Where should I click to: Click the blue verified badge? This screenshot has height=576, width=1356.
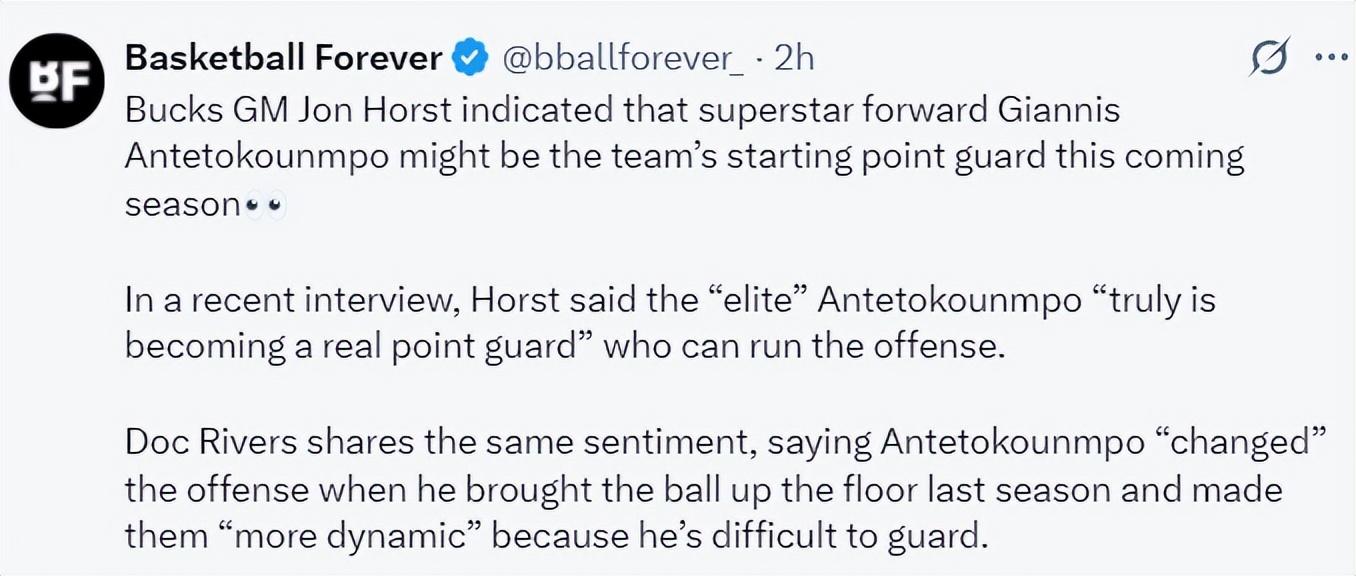point(468,59)
